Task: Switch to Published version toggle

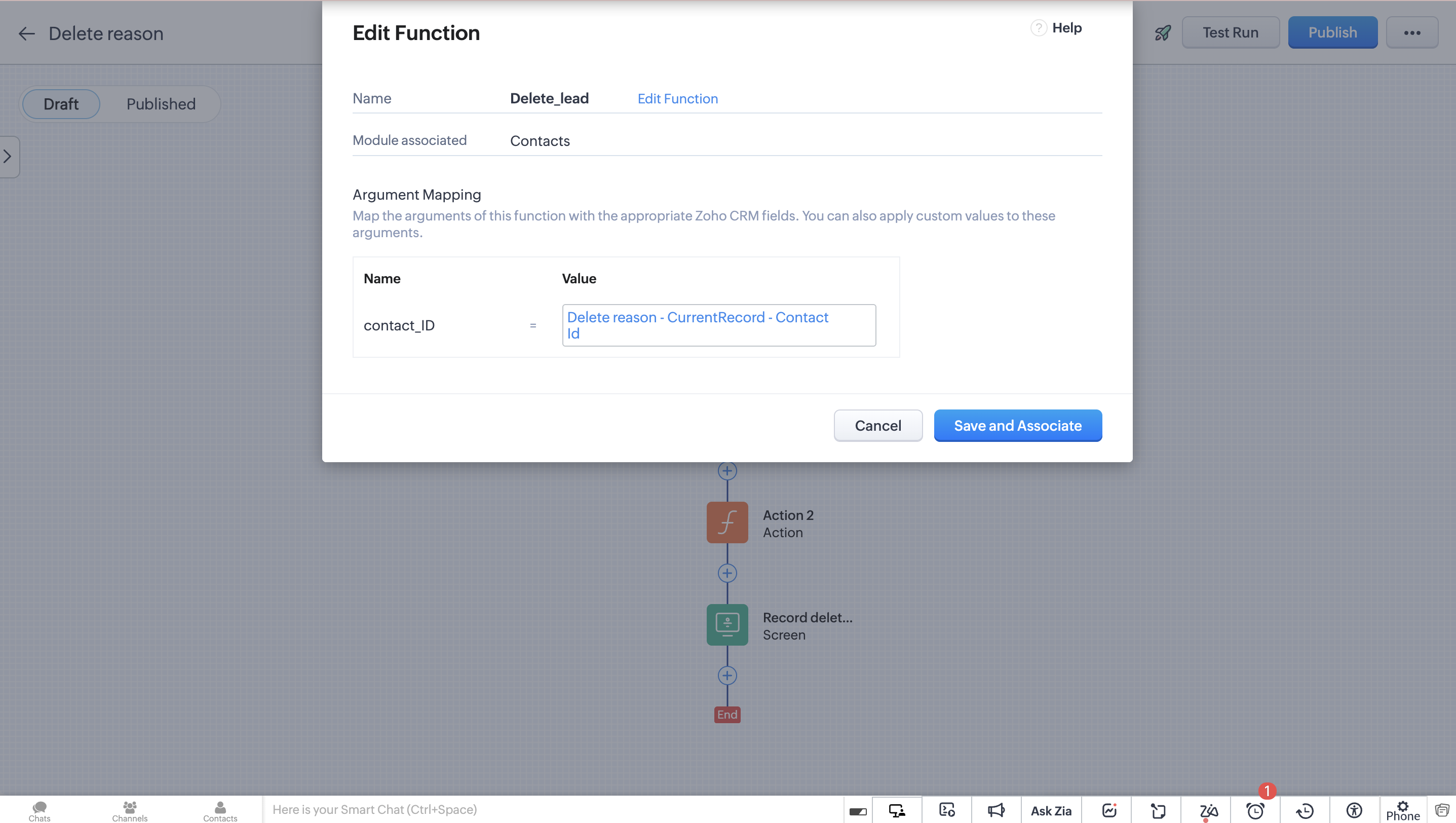Action: [161, 104]
